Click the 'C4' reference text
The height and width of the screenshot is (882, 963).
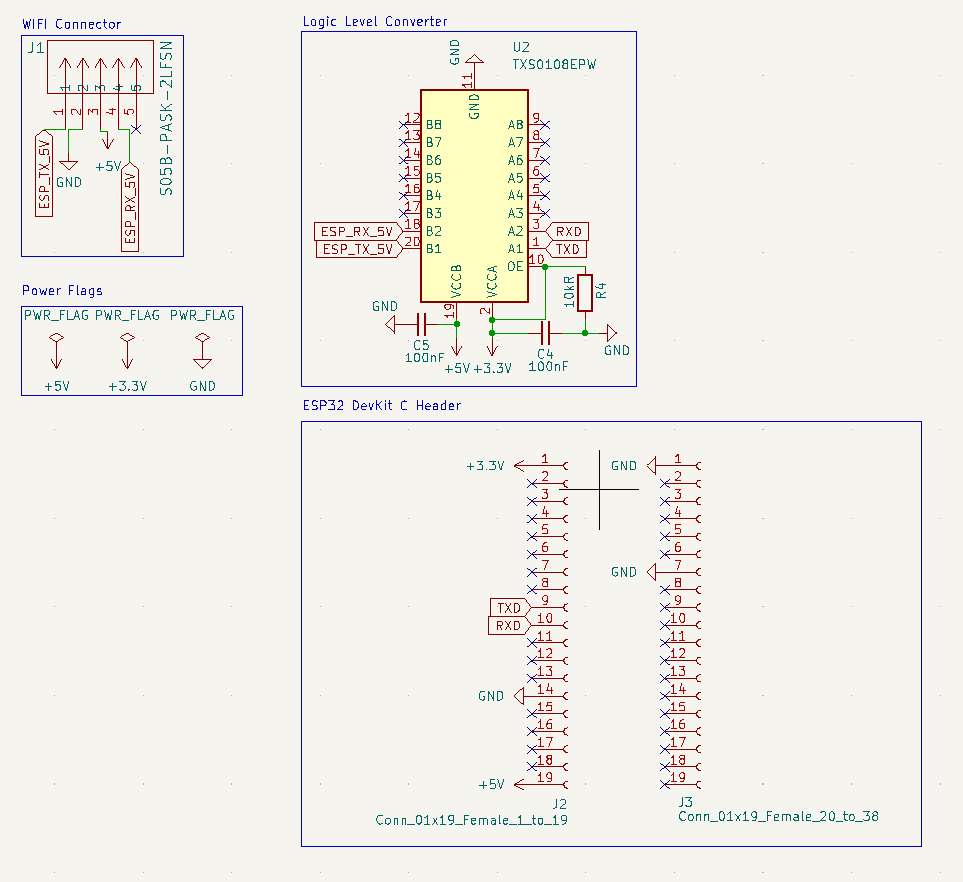(x=545, y=354)
